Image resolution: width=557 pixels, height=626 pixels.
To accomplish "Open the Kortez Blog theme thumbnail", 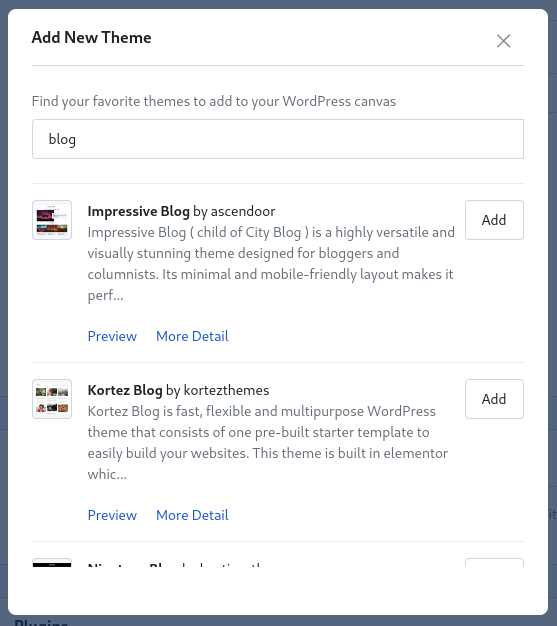I will point(52,399).
